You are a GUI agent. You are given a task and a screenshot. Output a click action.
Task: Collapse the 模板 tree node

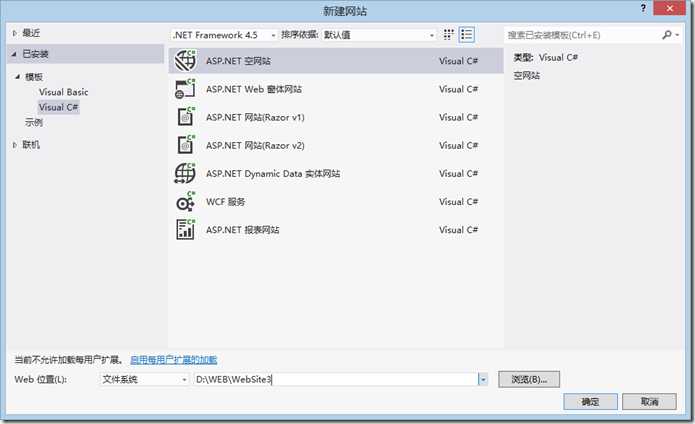point(18,77)
